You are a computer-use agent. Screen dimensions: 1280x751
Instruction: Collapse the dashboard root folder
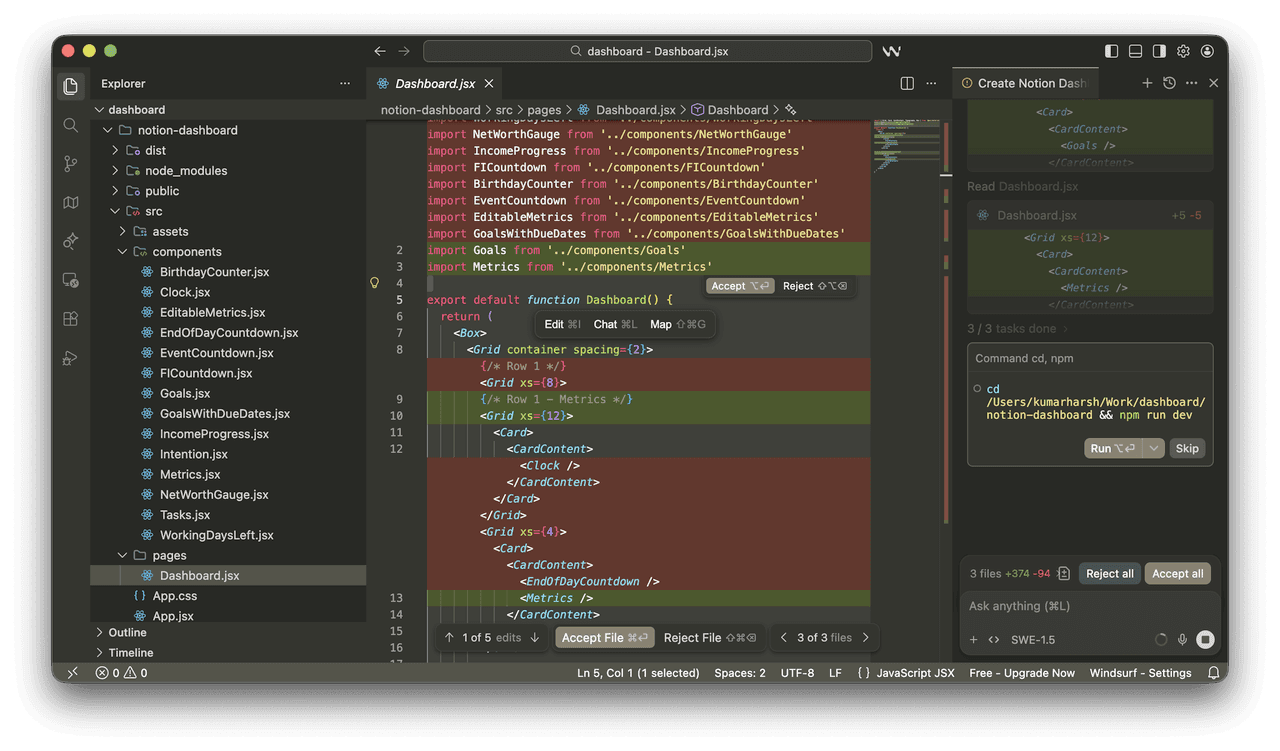point(99,110)
